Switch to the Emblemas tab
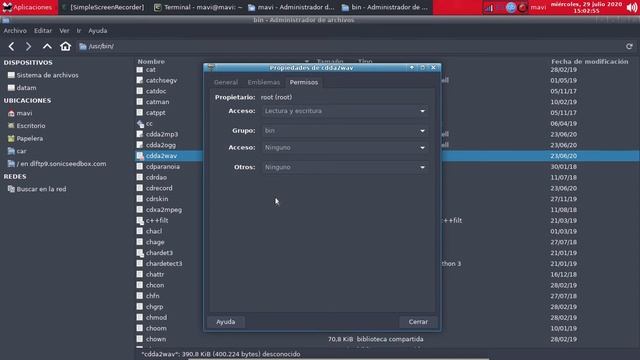 (x=264, y=82)
